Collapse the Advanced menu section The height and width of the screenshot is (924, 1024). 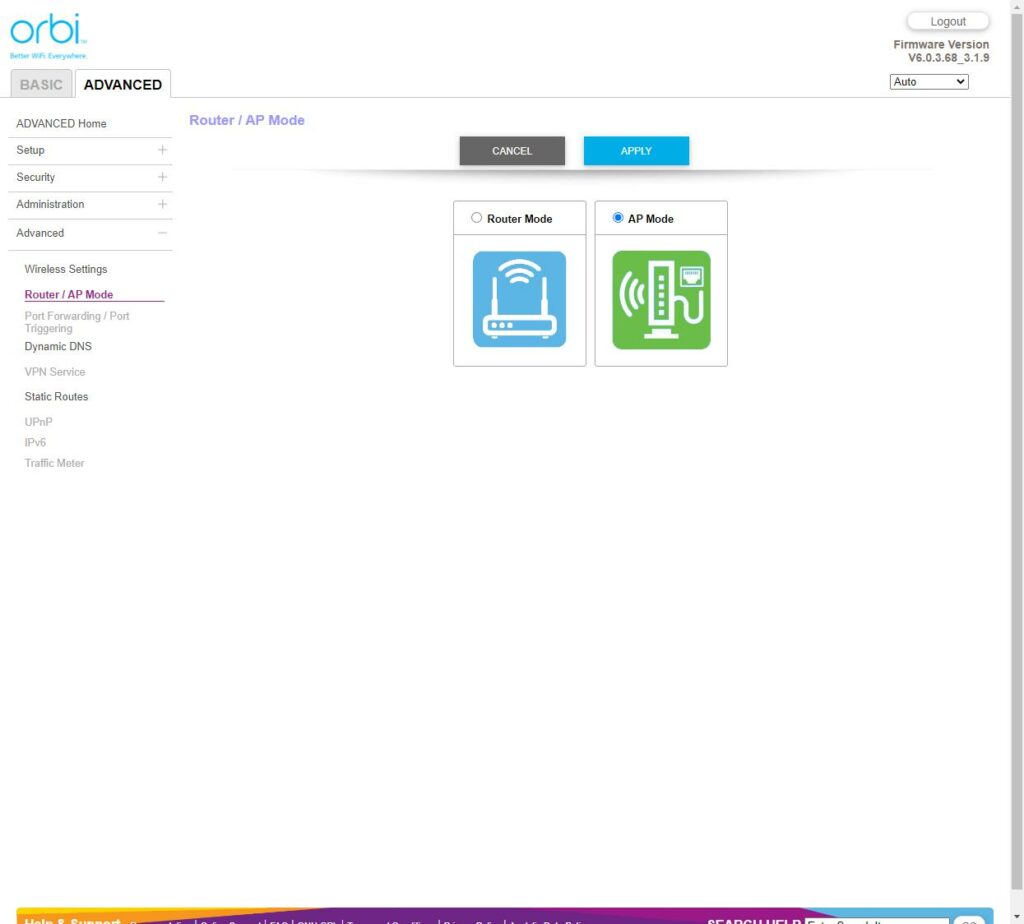pyautogui.click(x=162, y=233)
